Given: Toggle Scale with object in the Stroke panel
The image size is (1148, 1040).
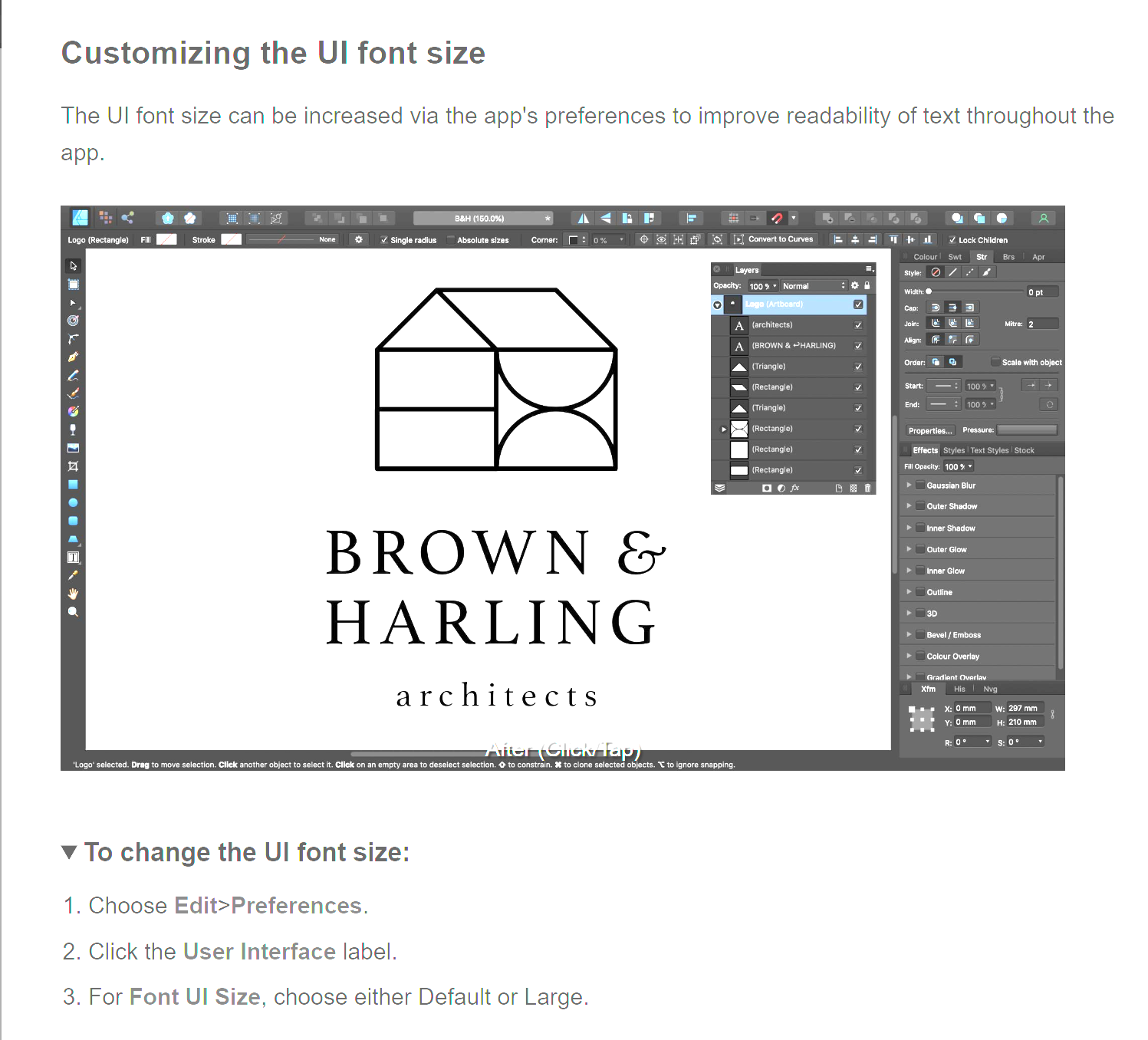Looking at the screenshot, I should click(x=995, y=362).
